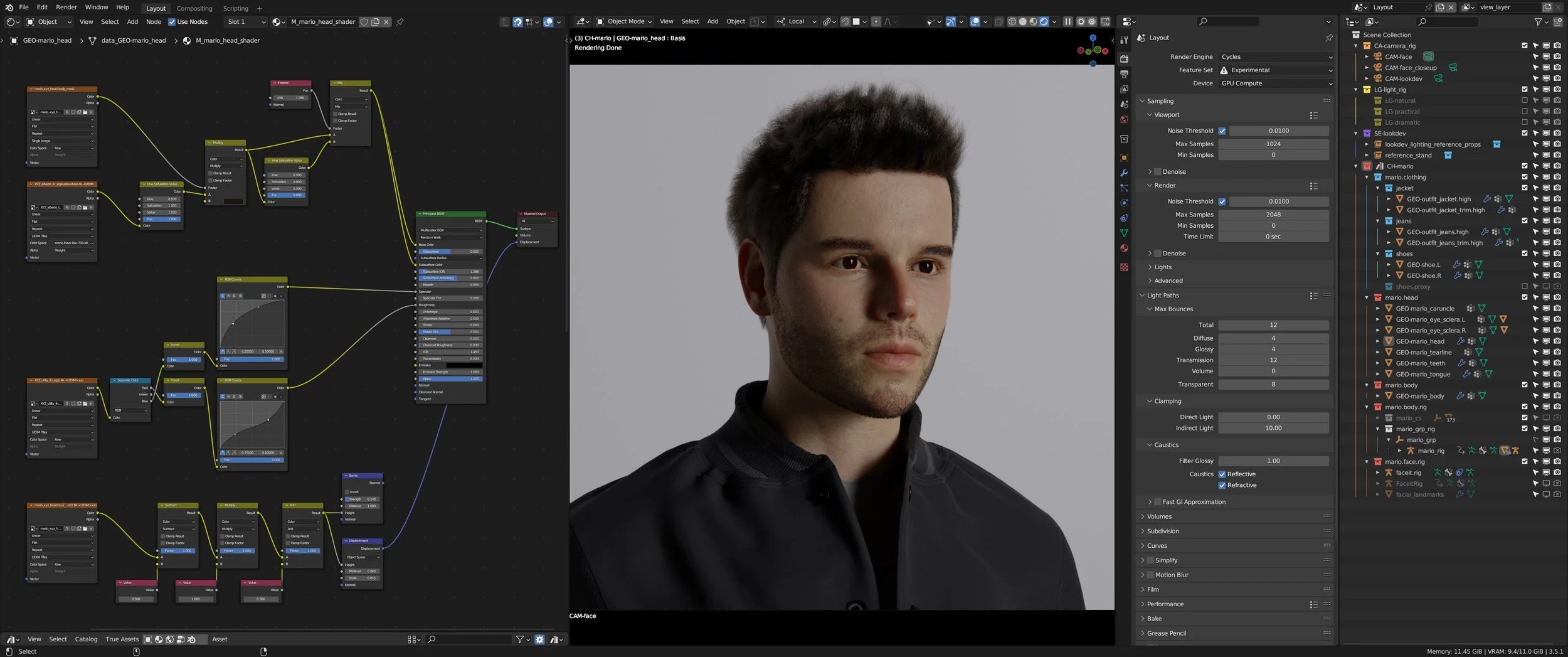Viewport: 1568px width, 657px height.
Task: Enable the Simplify checkbox
Action: (1150, 560)
